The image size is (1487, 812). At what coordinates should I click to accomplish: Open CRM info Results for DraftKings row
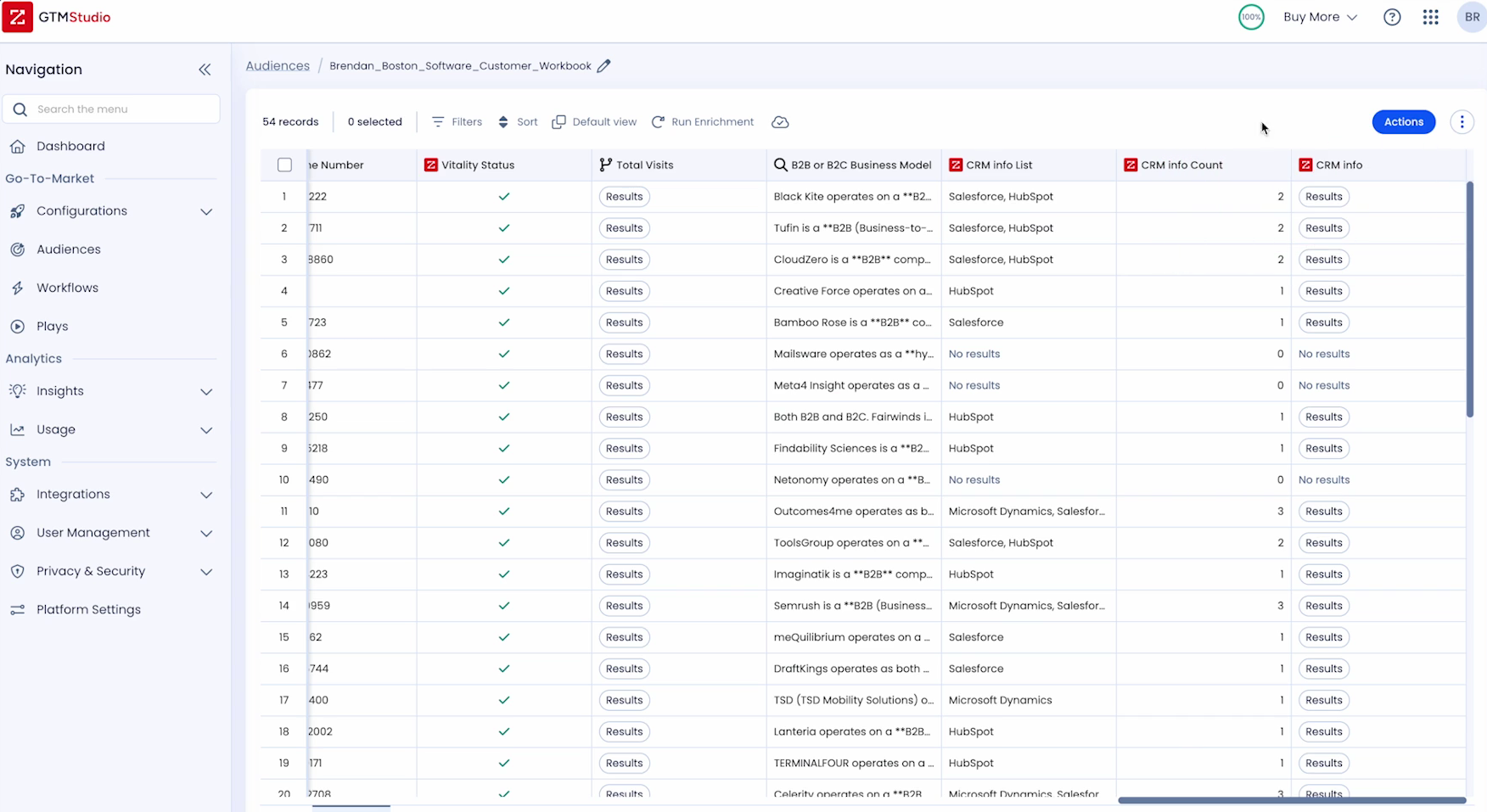pos(1324,669)
